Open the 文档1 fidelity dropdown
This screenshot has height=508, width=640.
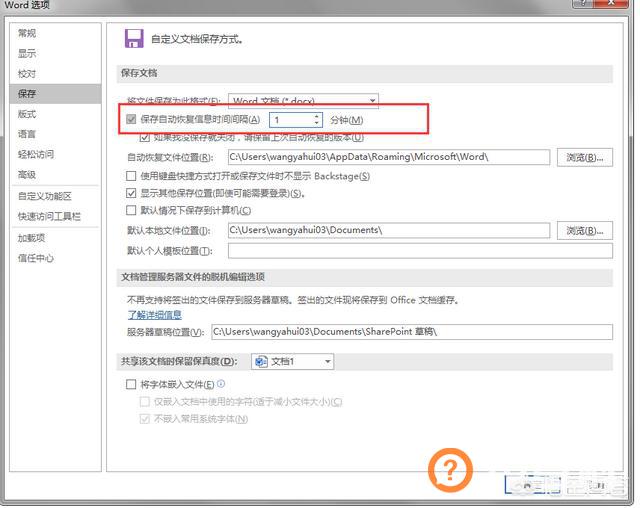pos(292,362)
